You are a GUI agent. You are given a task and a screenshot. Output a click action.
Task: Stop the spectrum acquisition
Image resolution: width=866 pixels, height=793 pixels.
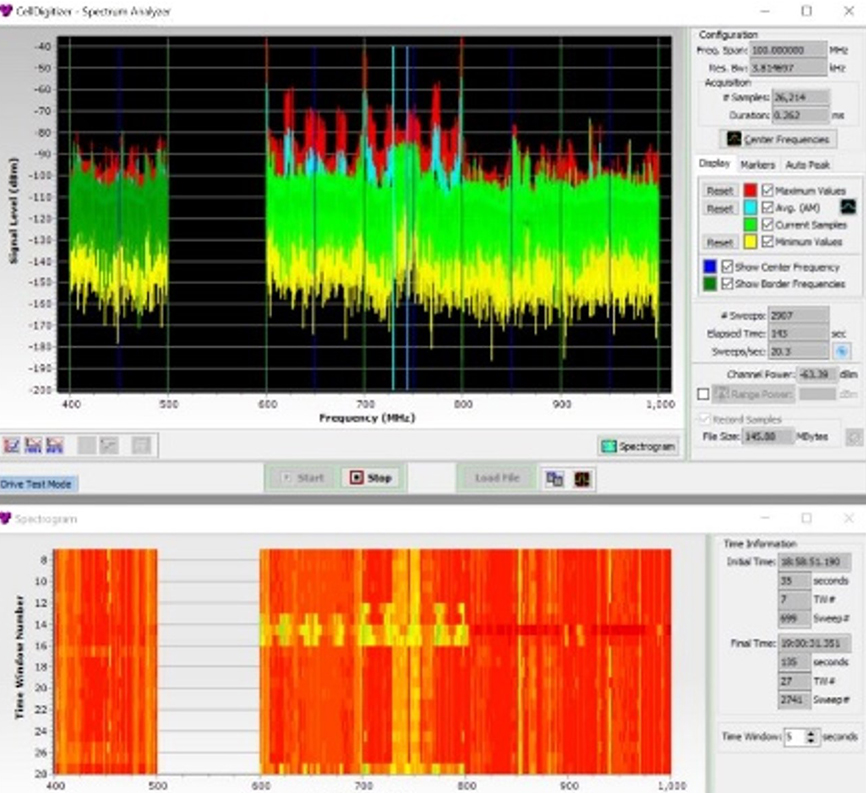[x=371, y=478]
